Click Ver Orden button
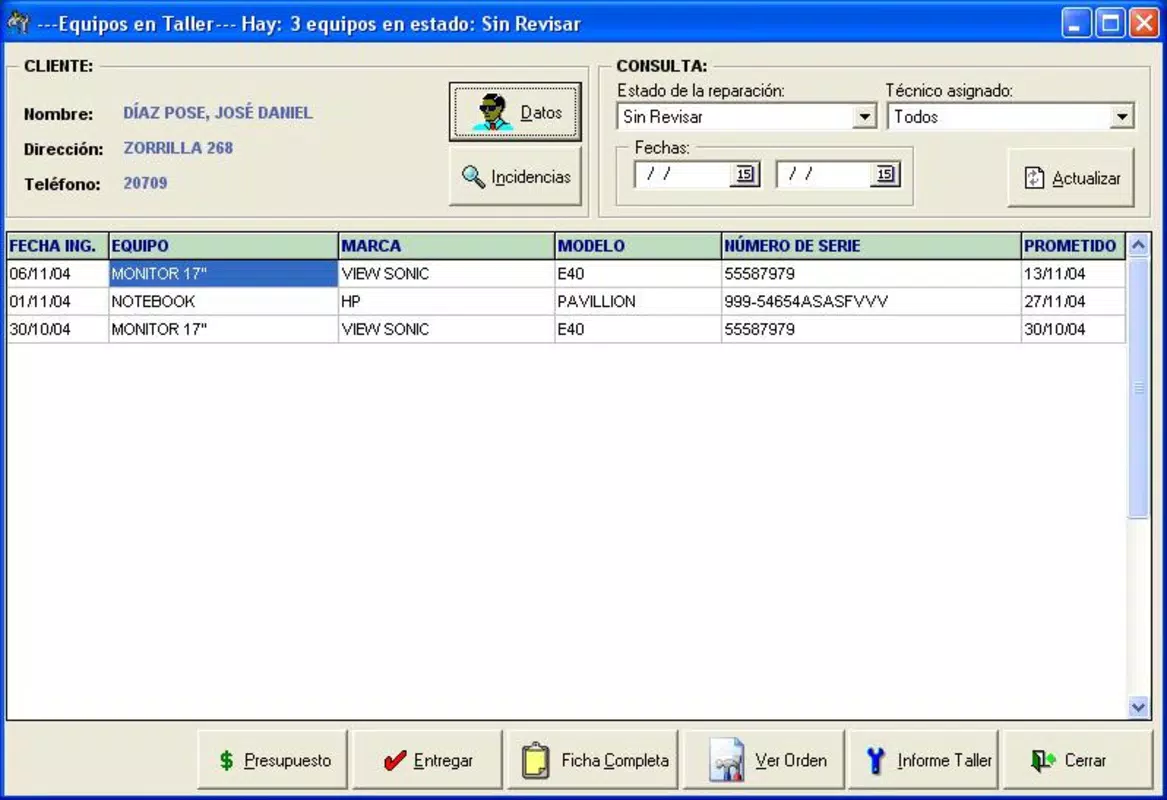 (x=764, y=760)
